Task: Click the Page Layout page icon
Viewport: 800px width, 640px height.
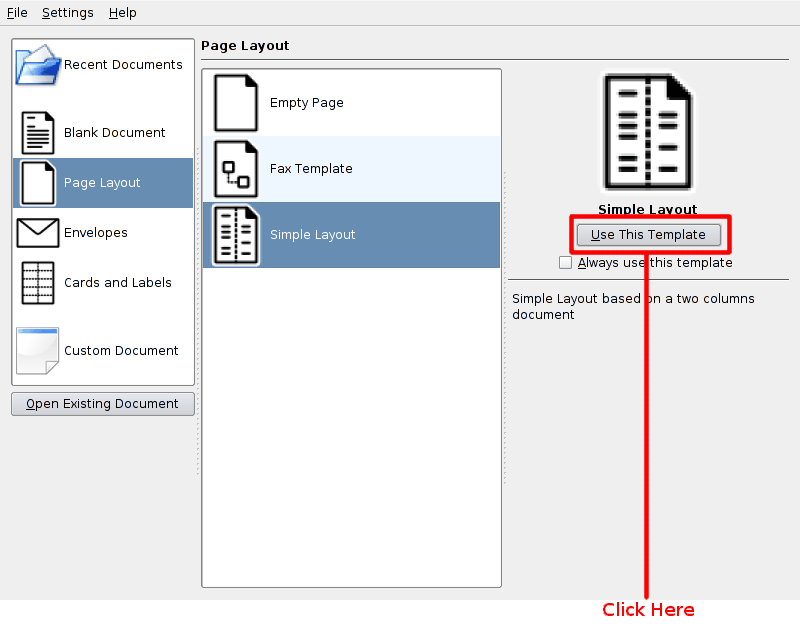Action: pos(38,183)
